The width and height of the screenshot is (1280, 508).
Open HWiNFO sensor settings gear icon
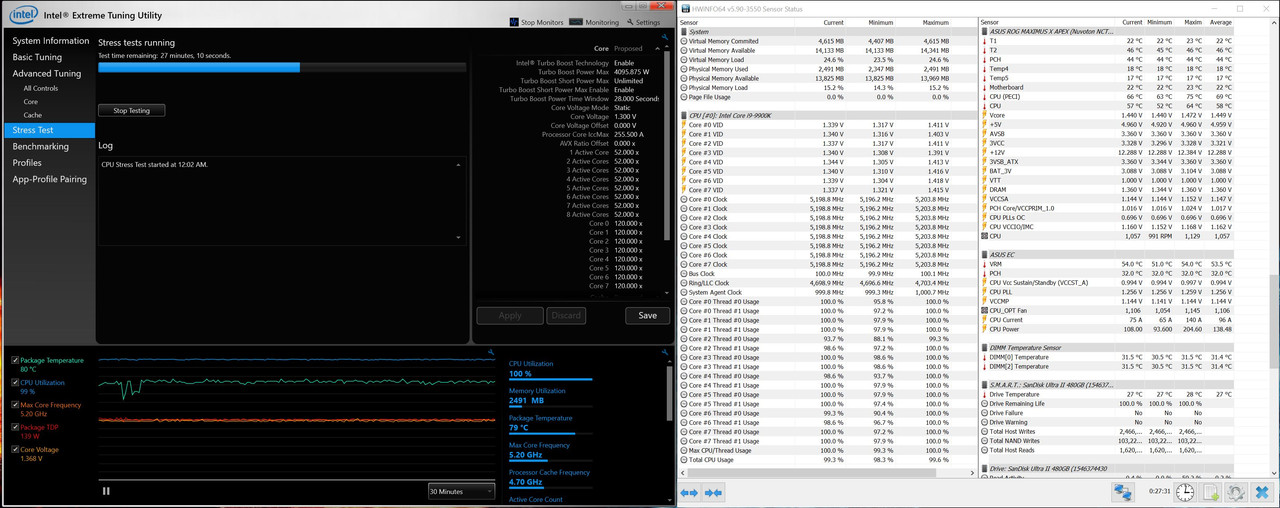coord(1237,492)
